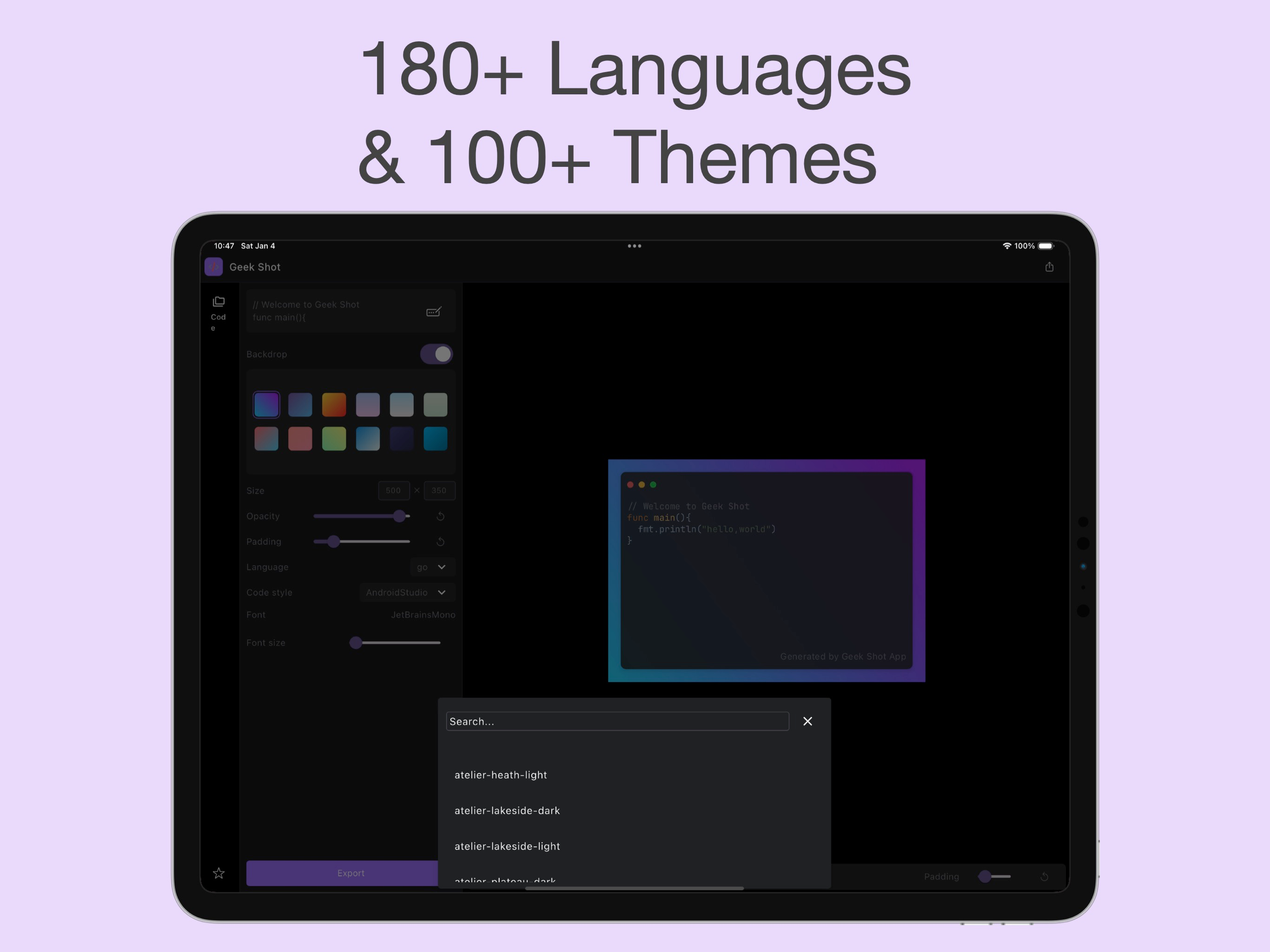
Task: Click the Font size slider handle
Action: coord(356,642)
